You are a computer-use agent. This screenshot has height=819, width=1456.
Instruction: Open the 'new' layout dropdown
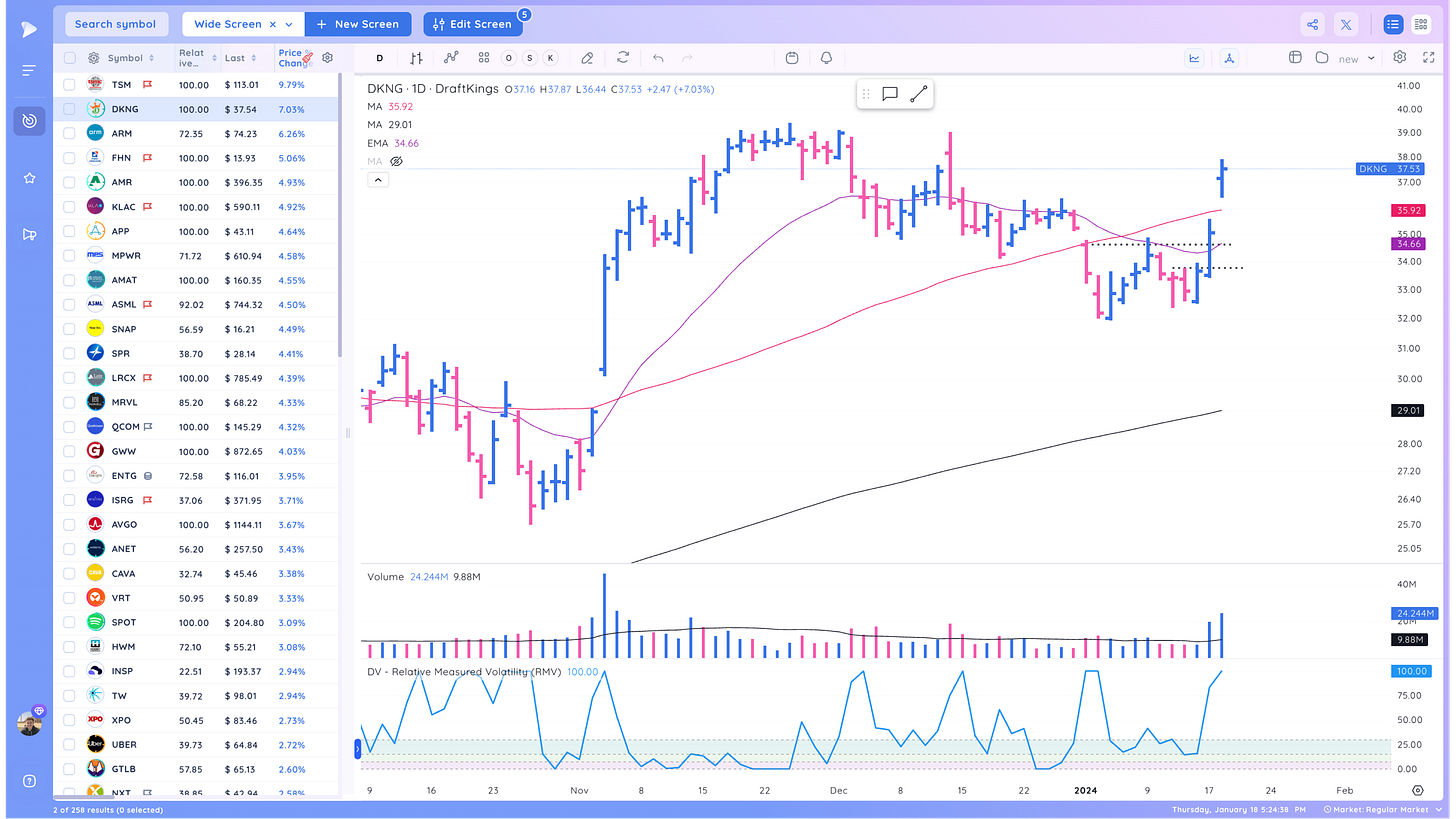pyautogui.click(x=1357, y=58)
